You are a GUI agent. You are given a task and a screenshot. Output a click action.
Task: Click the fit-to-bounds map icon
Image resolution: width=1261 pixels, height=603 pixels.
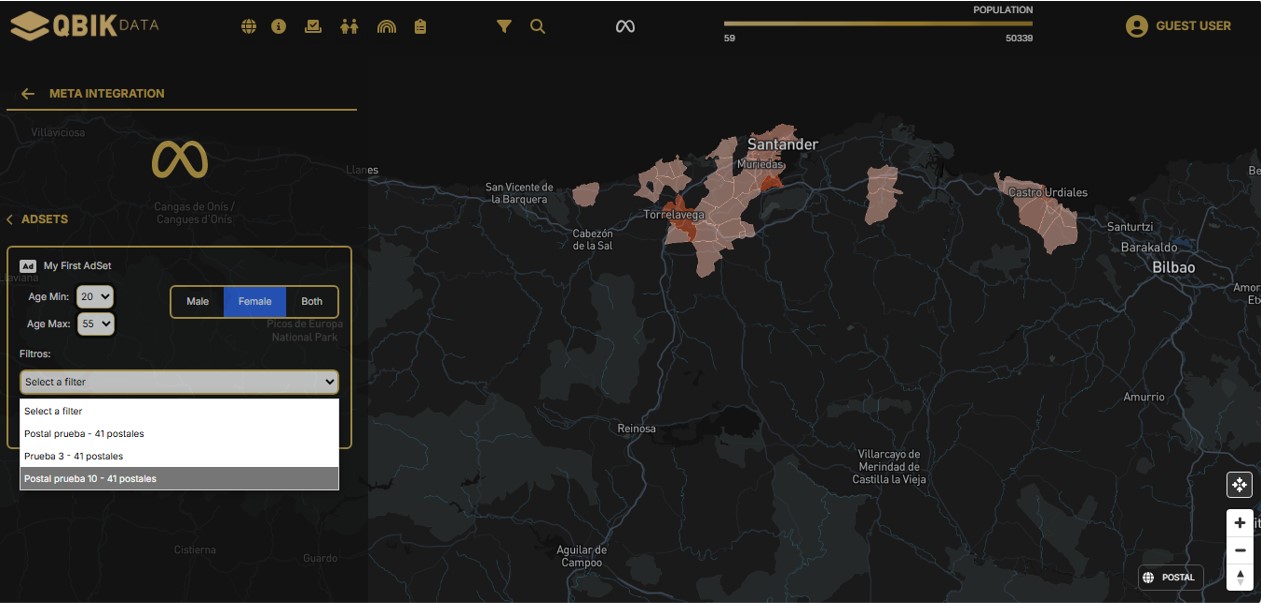point(1240,485)
